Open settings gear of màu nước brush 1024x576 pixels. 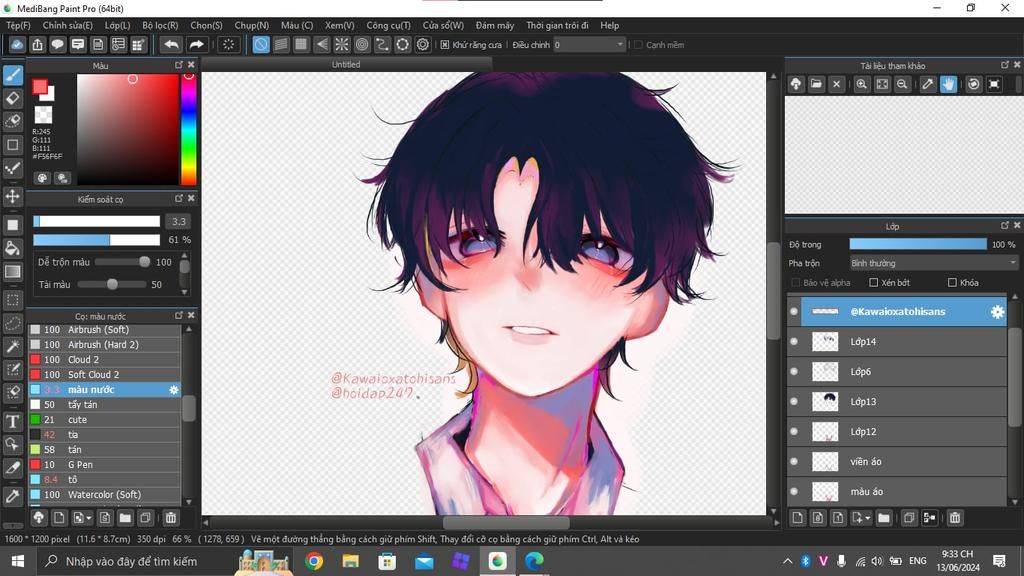[174, 390]
